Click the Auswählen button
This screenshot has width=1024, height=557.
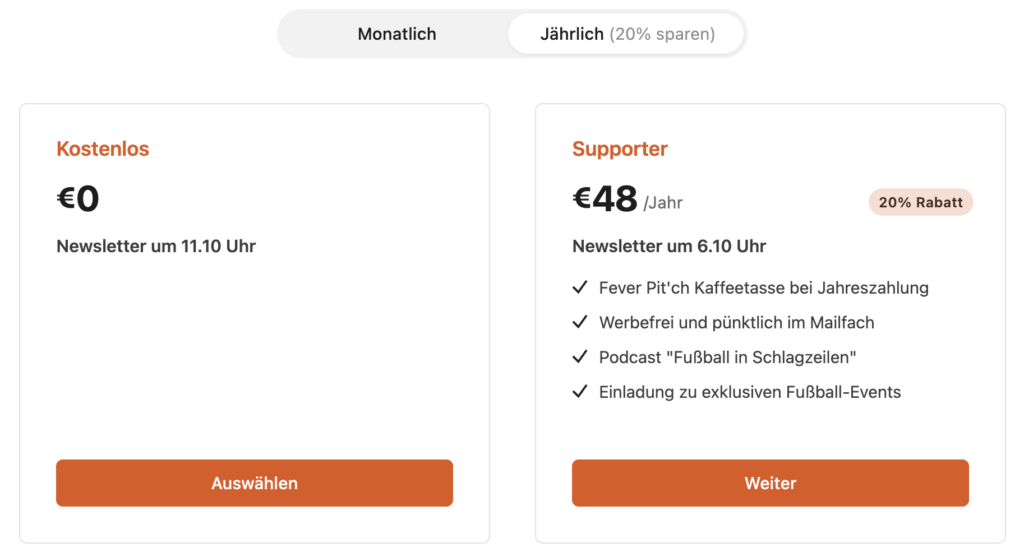tap(254, 483)
